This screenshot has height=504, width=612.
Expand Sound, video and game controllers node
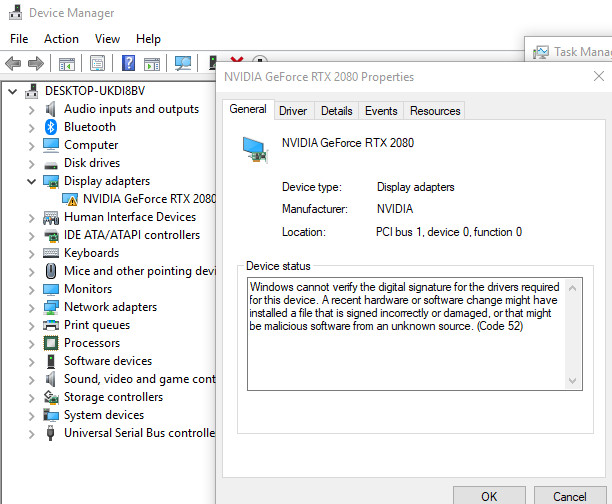(x=32, y=380)
